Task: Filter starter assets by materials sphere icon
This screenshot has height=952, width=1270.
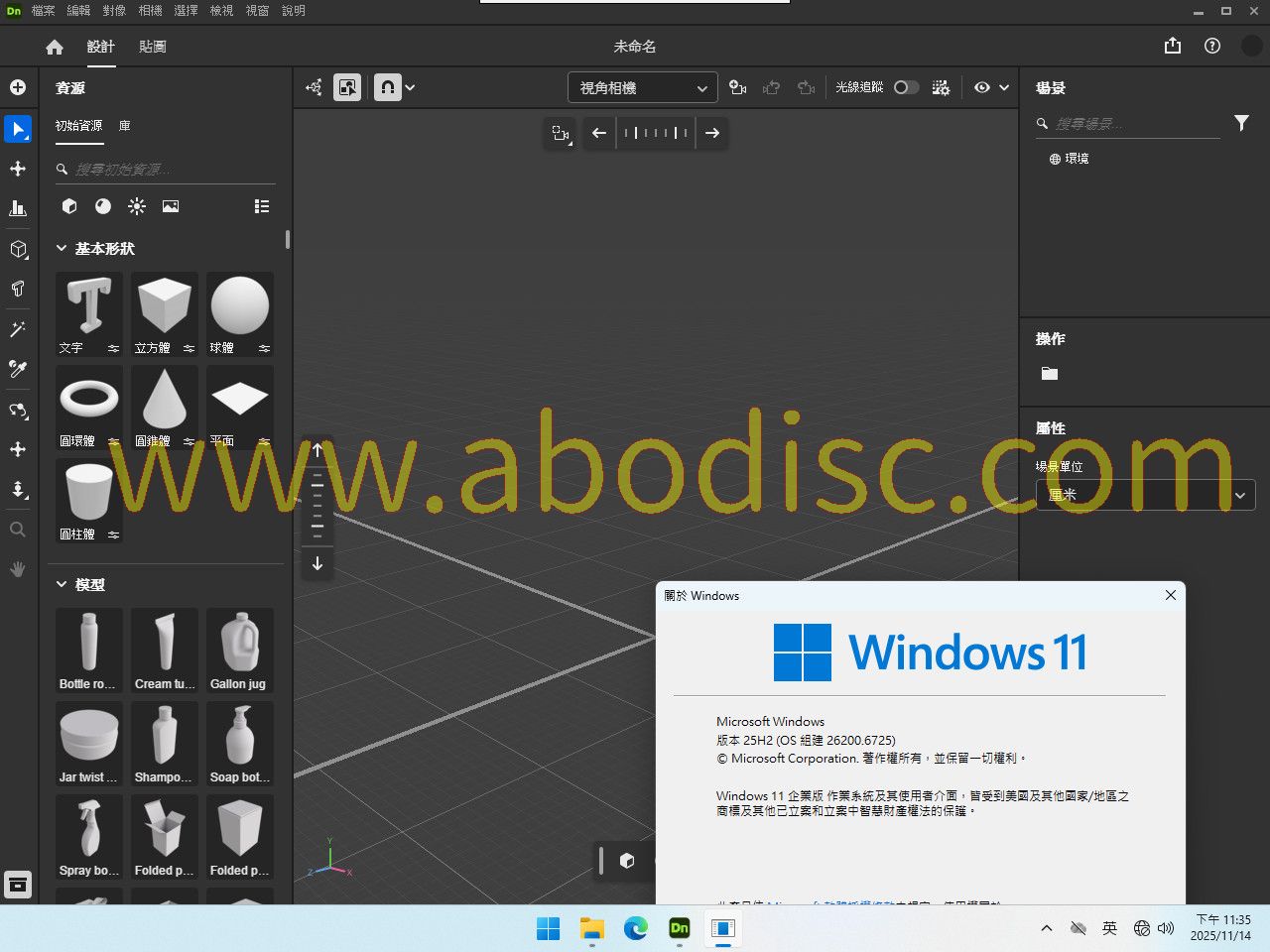Action: 103,206
